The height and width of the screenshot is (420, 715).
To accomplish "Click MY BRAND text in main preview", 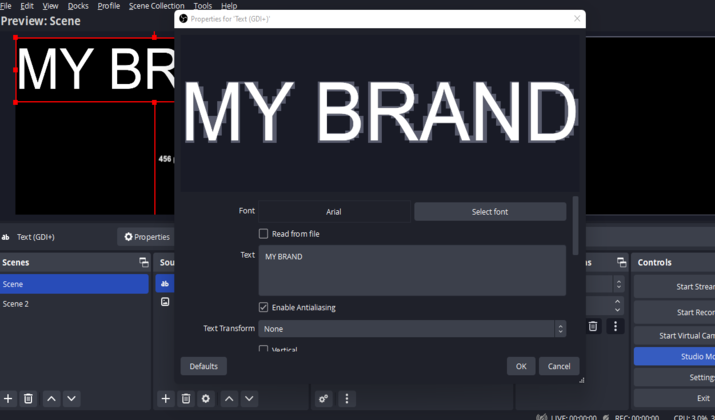I will [x=96, y=70].
